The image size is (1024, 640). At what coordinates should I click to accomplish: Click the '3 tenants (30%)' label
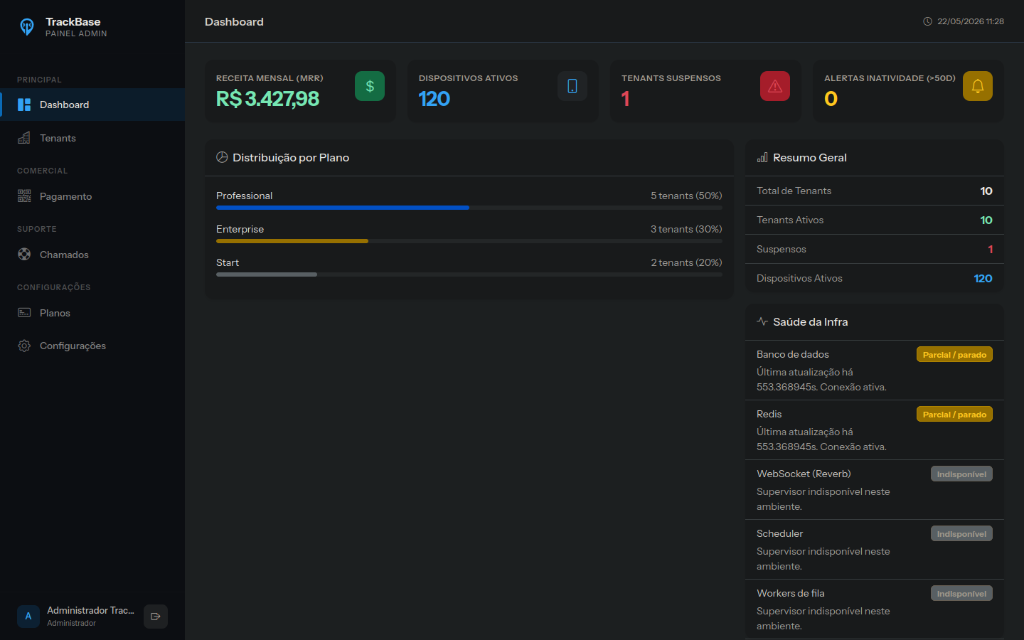[x=686, y=229]
